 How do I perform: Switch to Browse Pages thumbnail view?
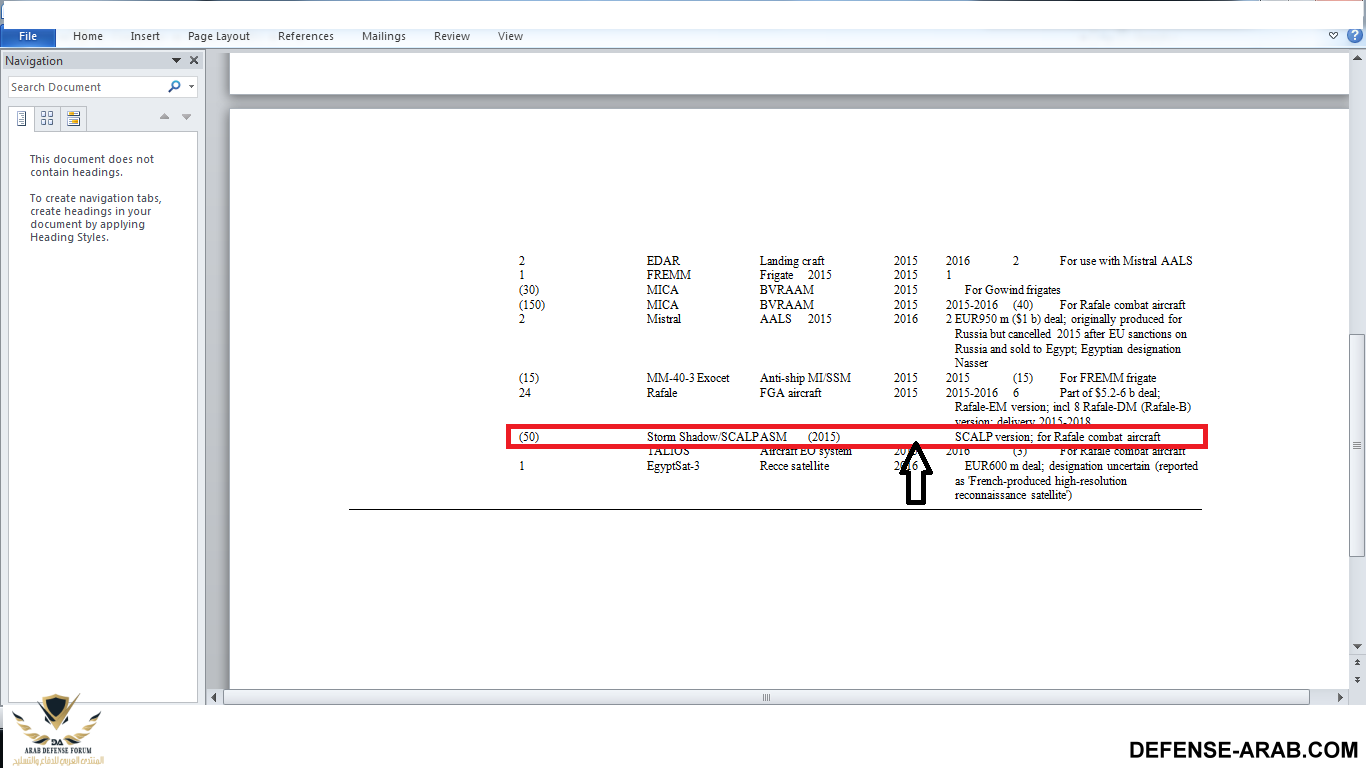(x=47, y=119)
